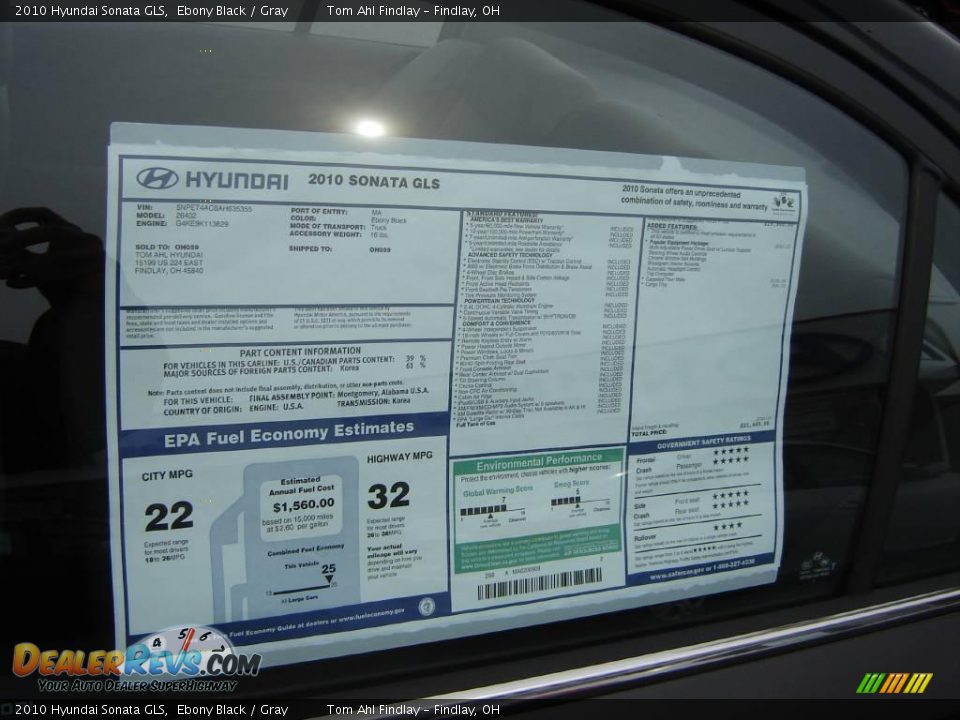Click the 'MODE OF TRANSPORT:' label
This screenshot has width=960, height=720.
pos(328,227)
